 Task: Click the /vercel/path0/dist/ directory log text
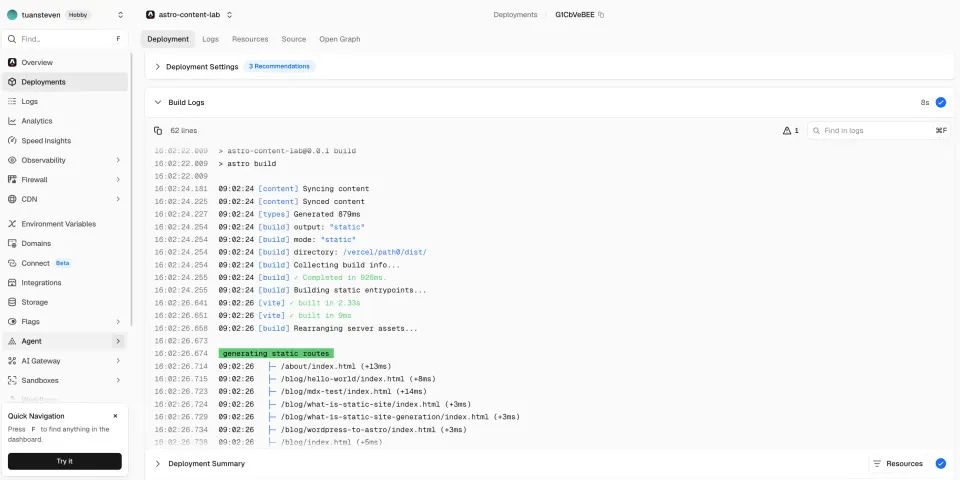pos(384,252)
